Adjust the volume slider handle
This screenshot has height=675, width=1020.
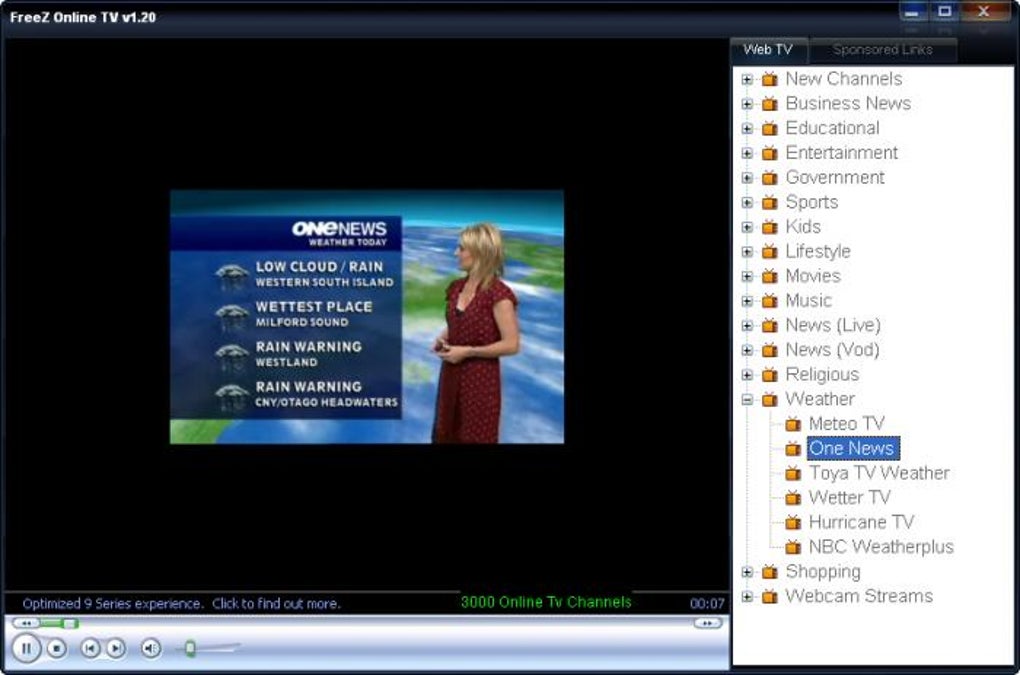click(x=190, y=648)
